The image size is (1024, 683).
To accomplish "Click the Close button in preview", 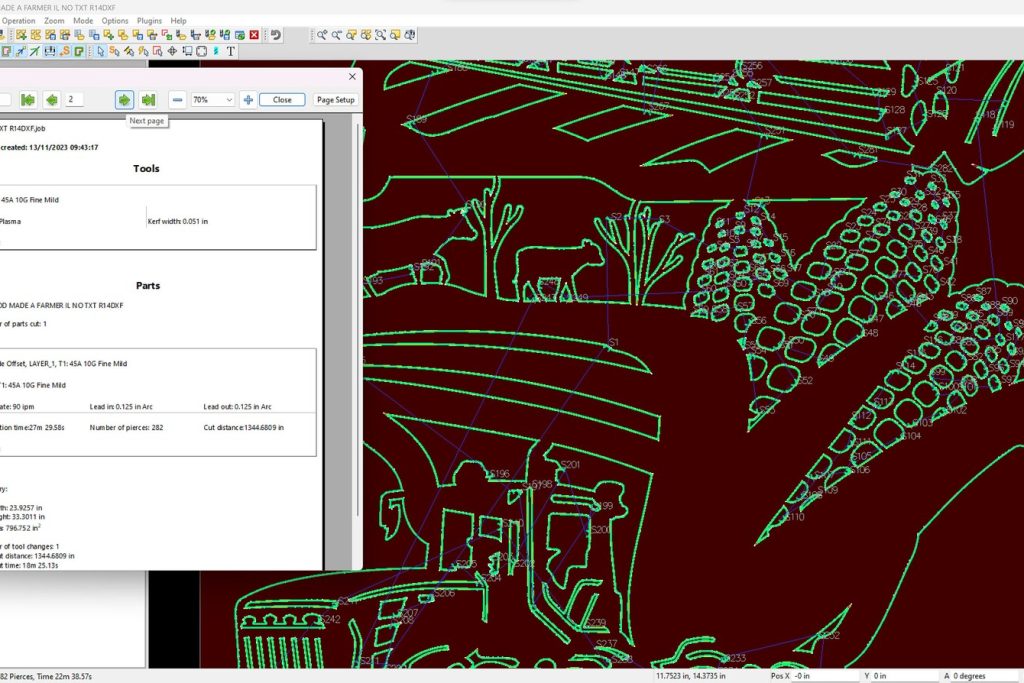I will pyautogui.click(x=282, y=100).
